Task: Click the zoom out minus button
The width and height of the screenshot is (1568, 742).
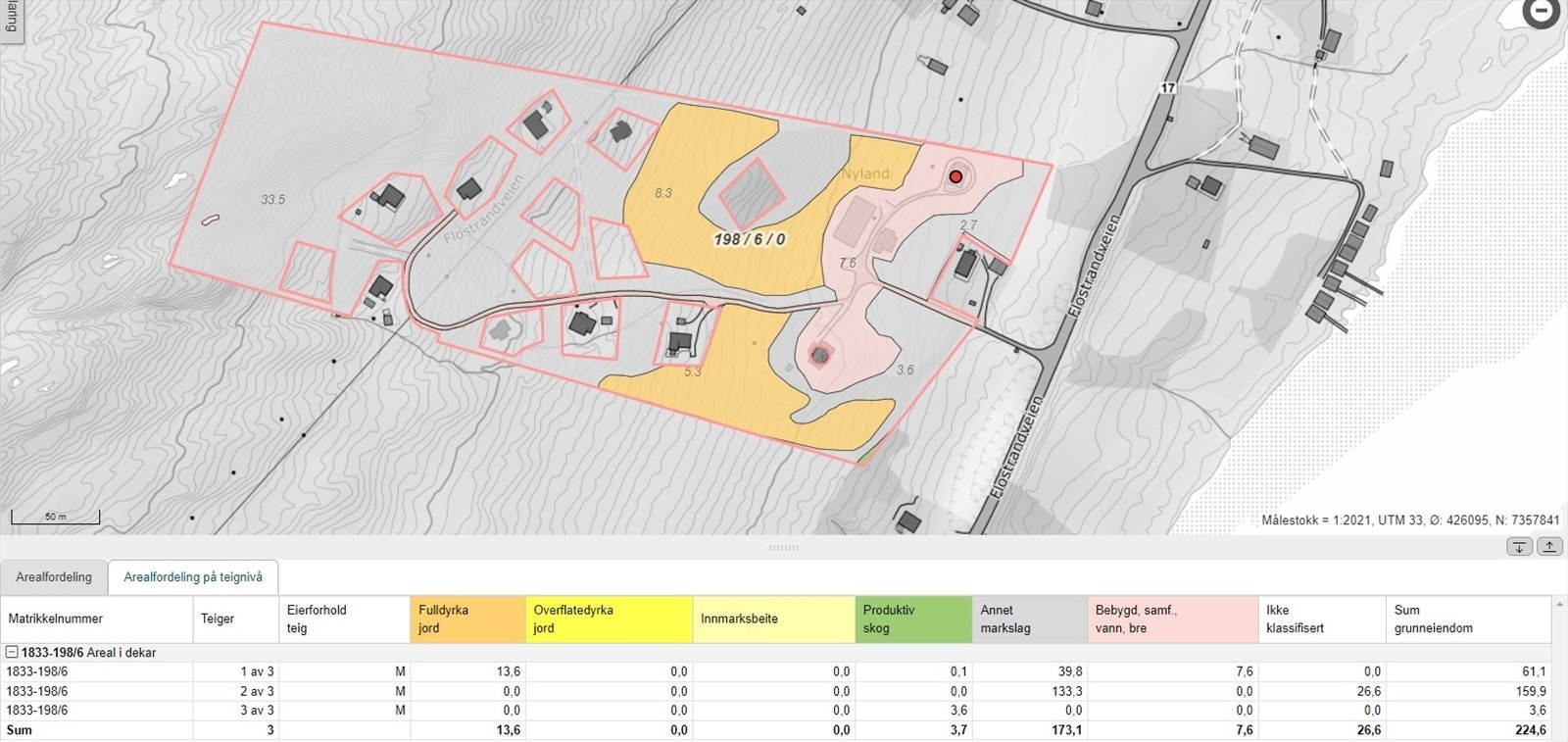Action: tap(1543, 13)
